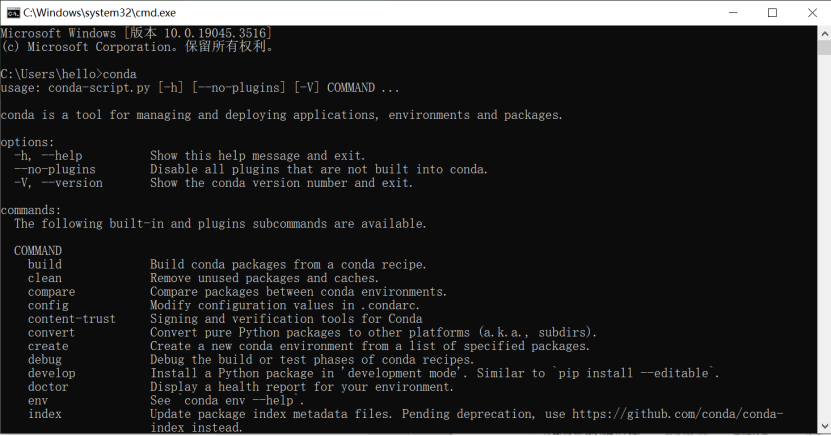This screenshot has width=831, height=436.
Task: Close the cmd.exe window
Action: coord(811,13)
